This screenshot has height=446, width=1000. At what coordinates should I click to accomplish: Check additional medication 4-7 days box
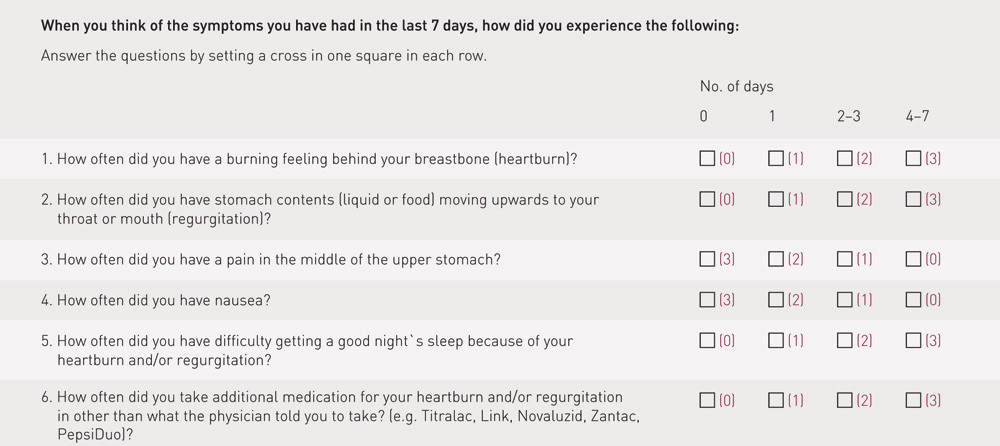[x=913, y=400]
